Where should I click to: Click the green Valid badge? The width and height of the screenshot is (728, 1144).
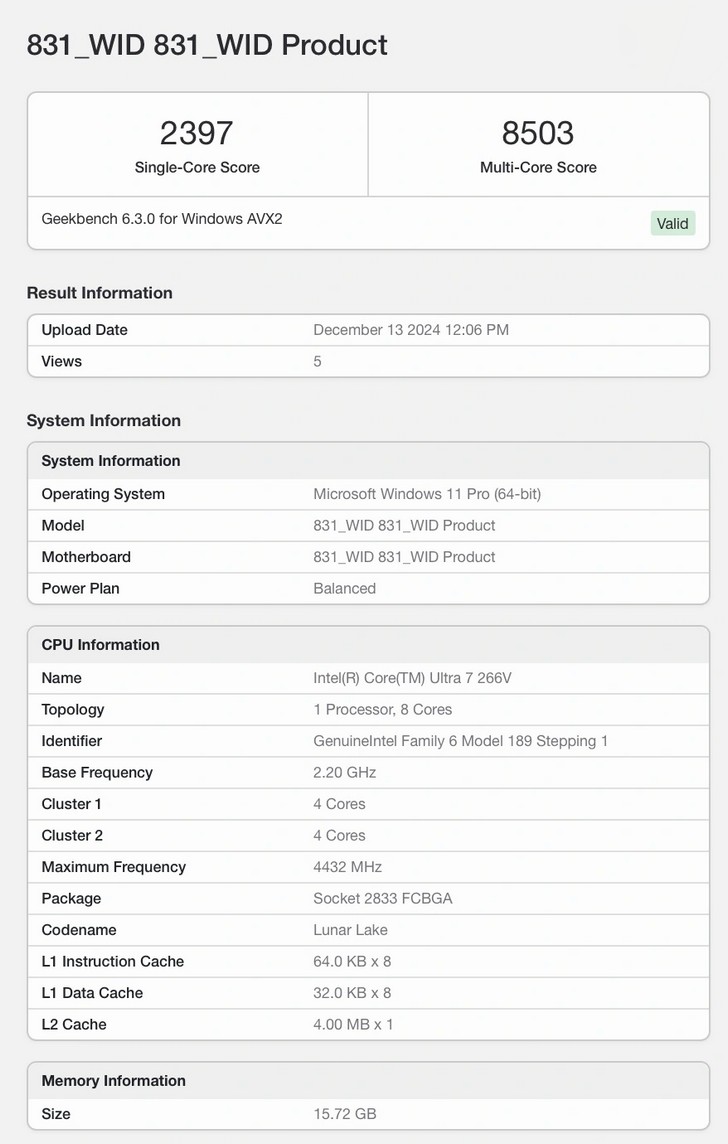pos(672,223)
